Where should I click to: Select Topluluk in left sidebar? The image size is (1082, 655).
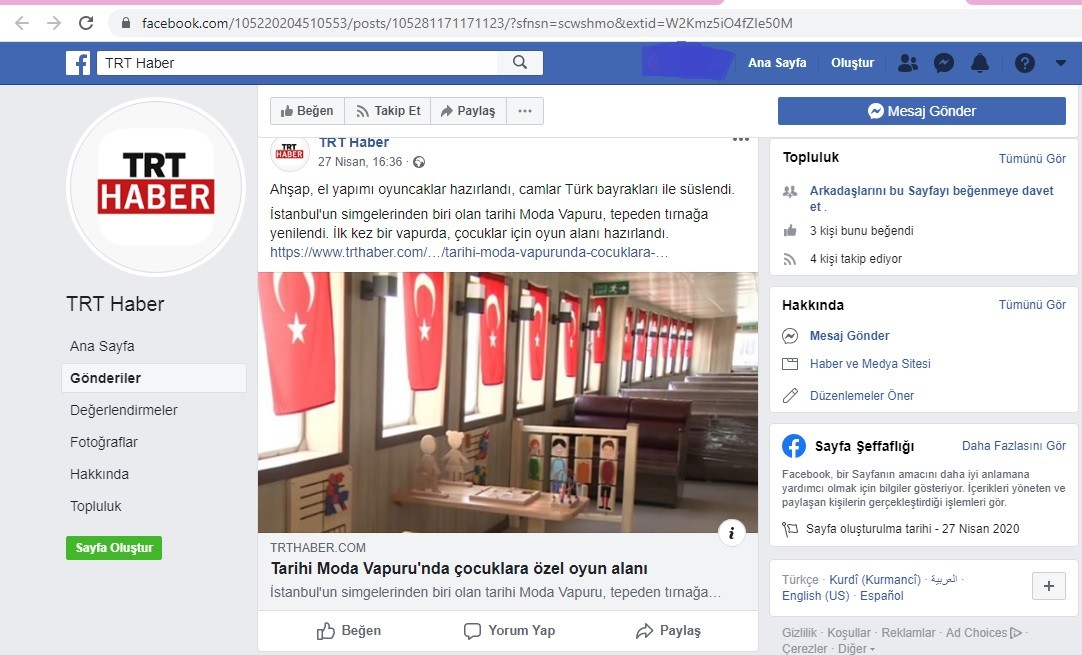coord(96,506)
